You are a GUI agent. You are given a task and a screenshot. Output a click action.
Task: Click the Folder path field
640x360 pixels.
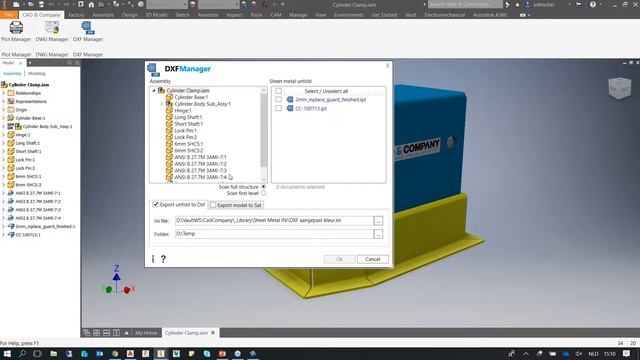click(x=274, y=234)
